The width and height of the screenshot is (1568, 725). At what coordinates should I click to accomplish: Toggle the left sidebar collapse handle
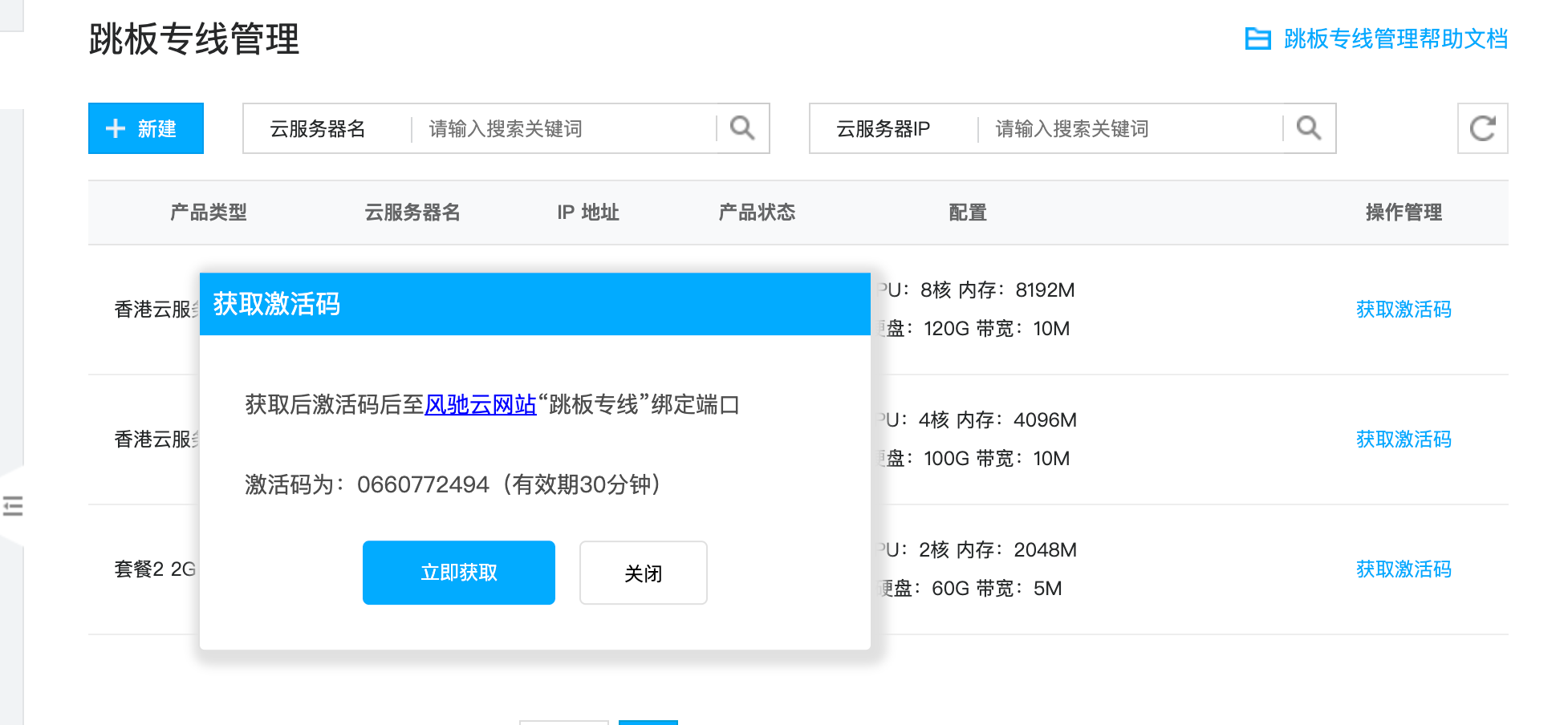pos(13,506)
